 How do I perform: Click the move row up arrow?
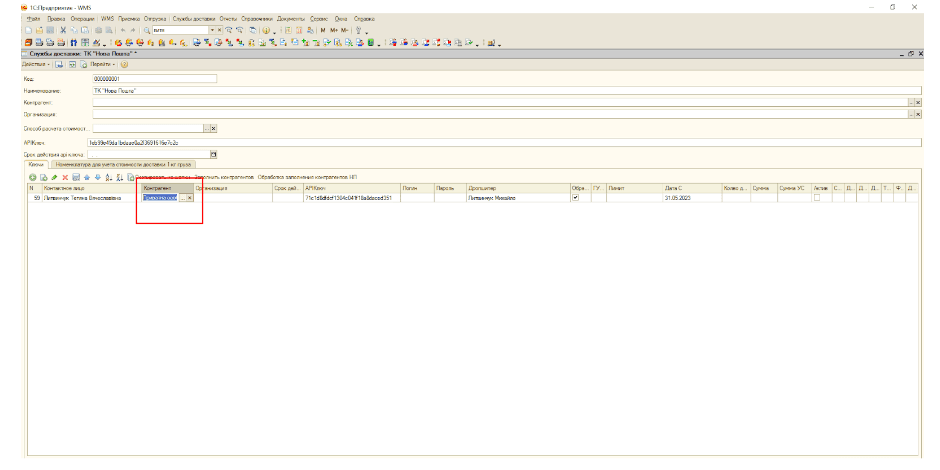pos(87,177)
